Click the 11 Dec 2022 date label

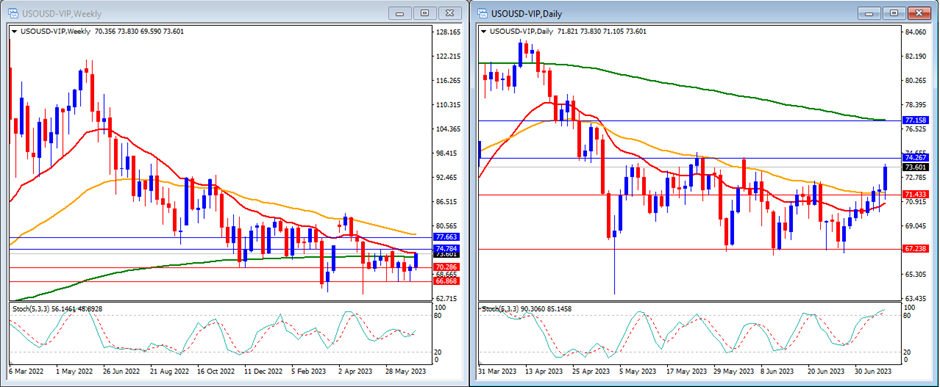point(264,371)
